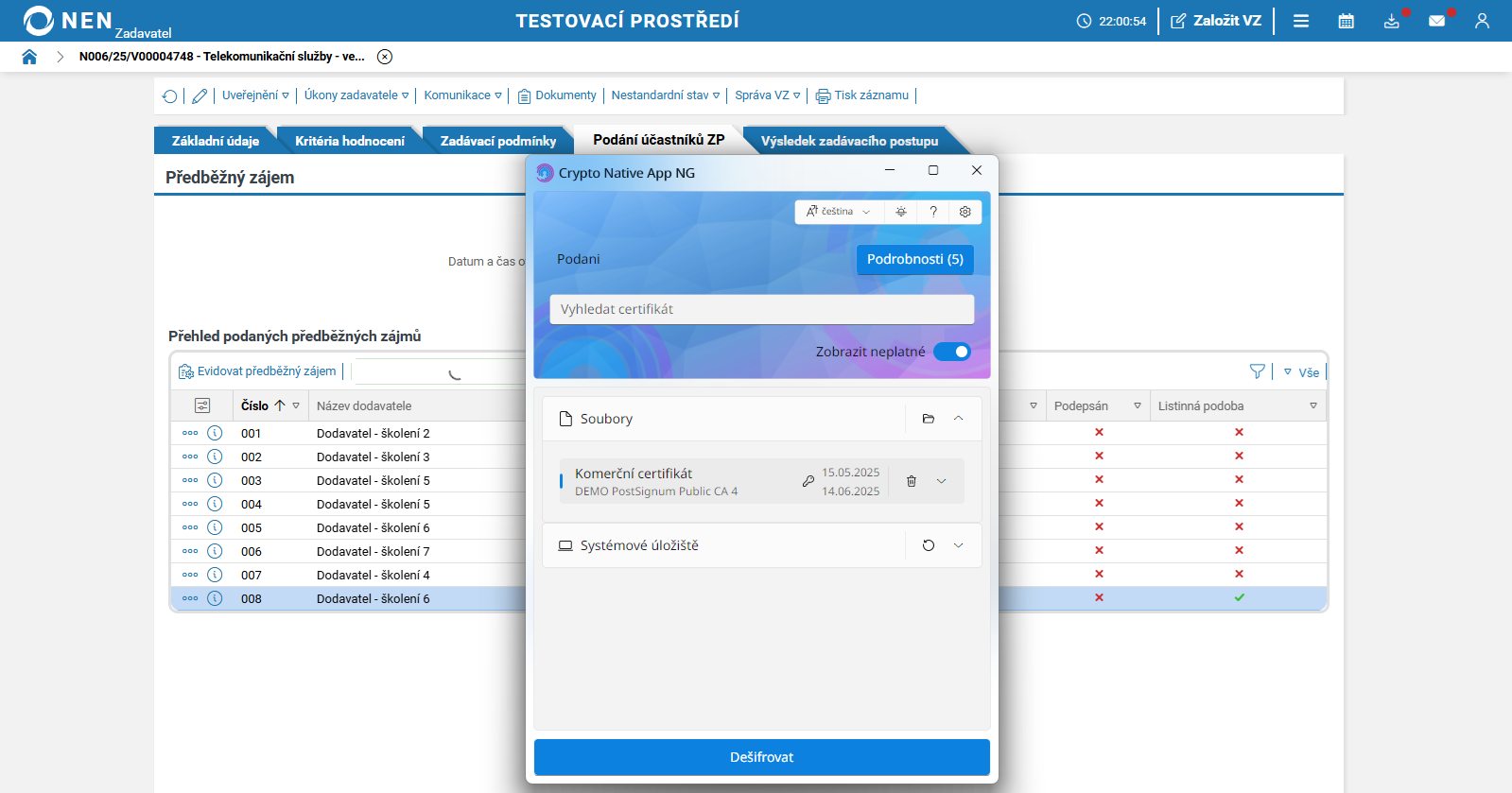Open the Komunikace dropdown menu
Image resolution: width=1512 pixels, height=793 pixels.
(463, 95)
